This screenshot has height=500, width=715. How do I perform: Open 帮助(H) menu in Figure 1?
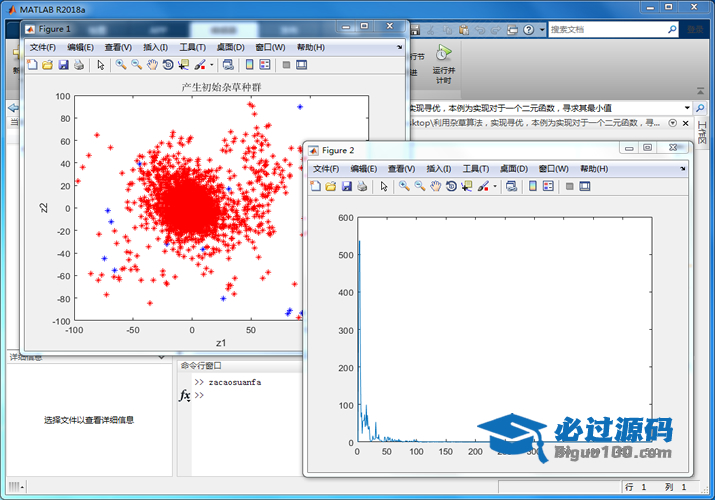311,47
